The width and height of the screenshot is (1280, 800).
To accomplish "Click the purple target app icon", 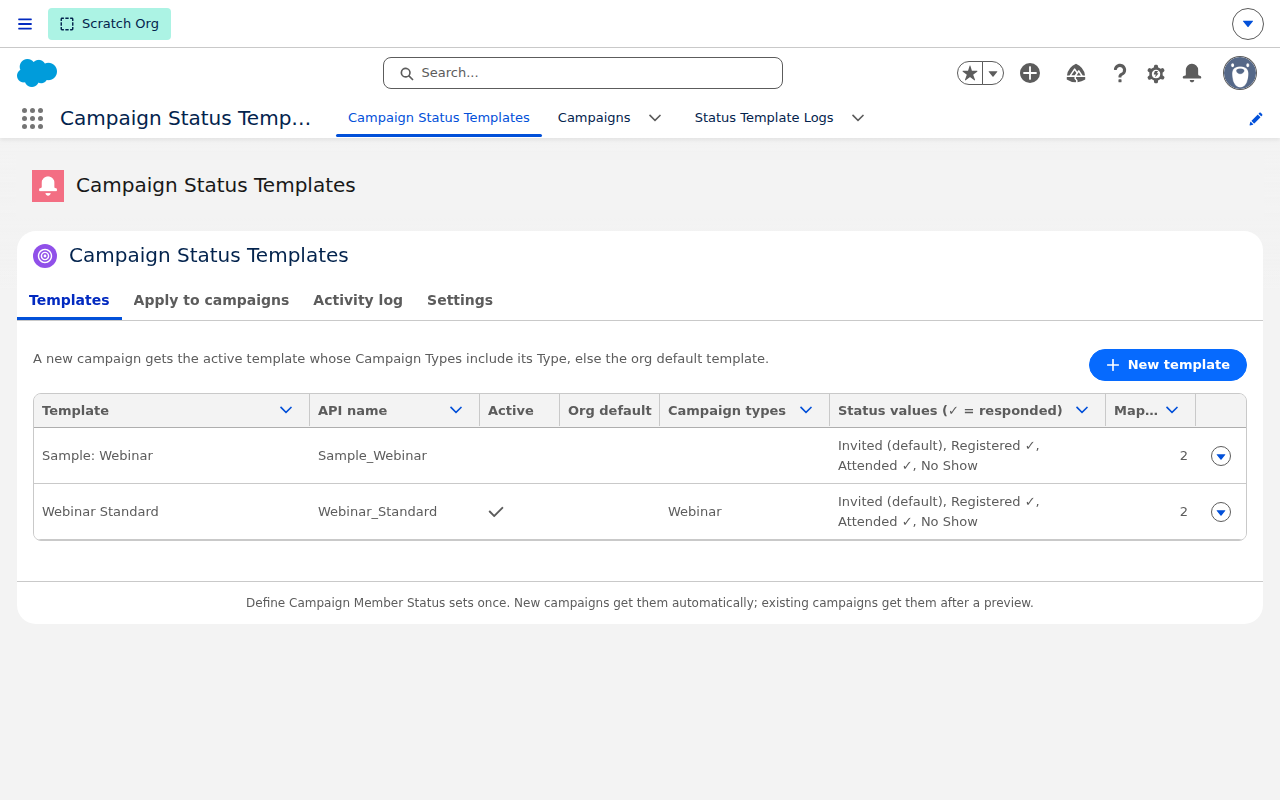I will 45,256.
